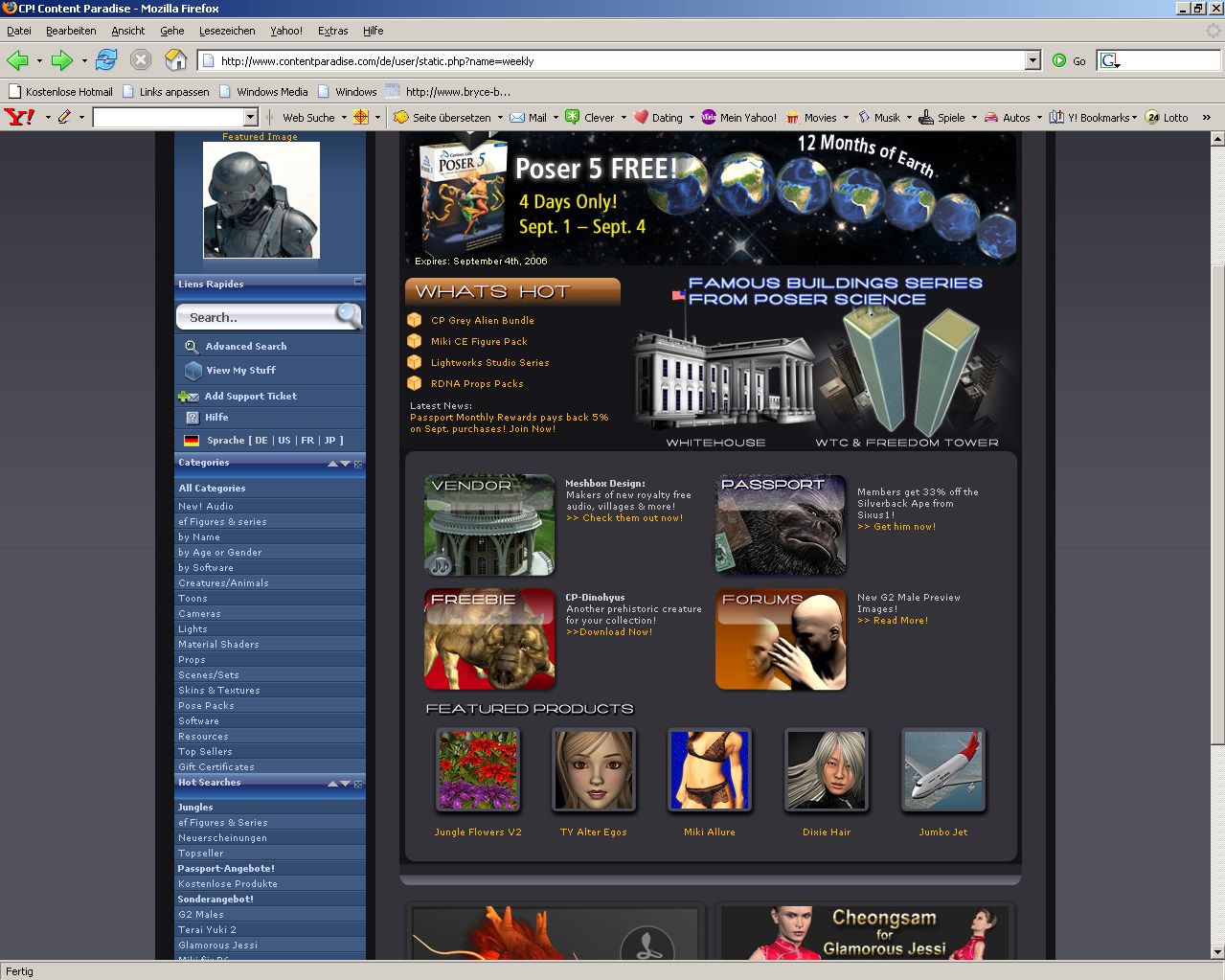Viewport: 1225px width, 980px height.
Task: Click the Download Now! link
Action: point(609,632)
